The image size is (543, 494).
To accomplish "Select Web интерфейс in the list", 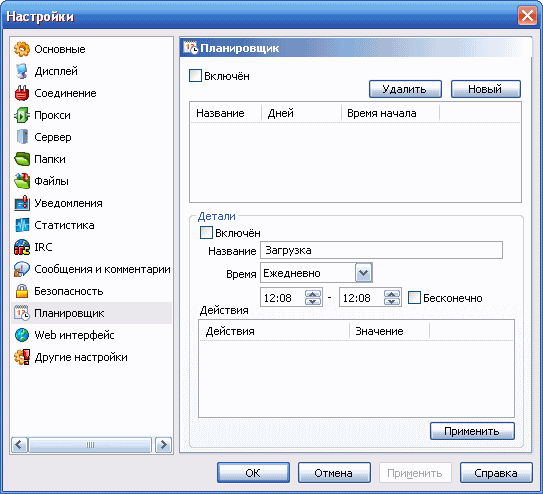I will point(74,335).
